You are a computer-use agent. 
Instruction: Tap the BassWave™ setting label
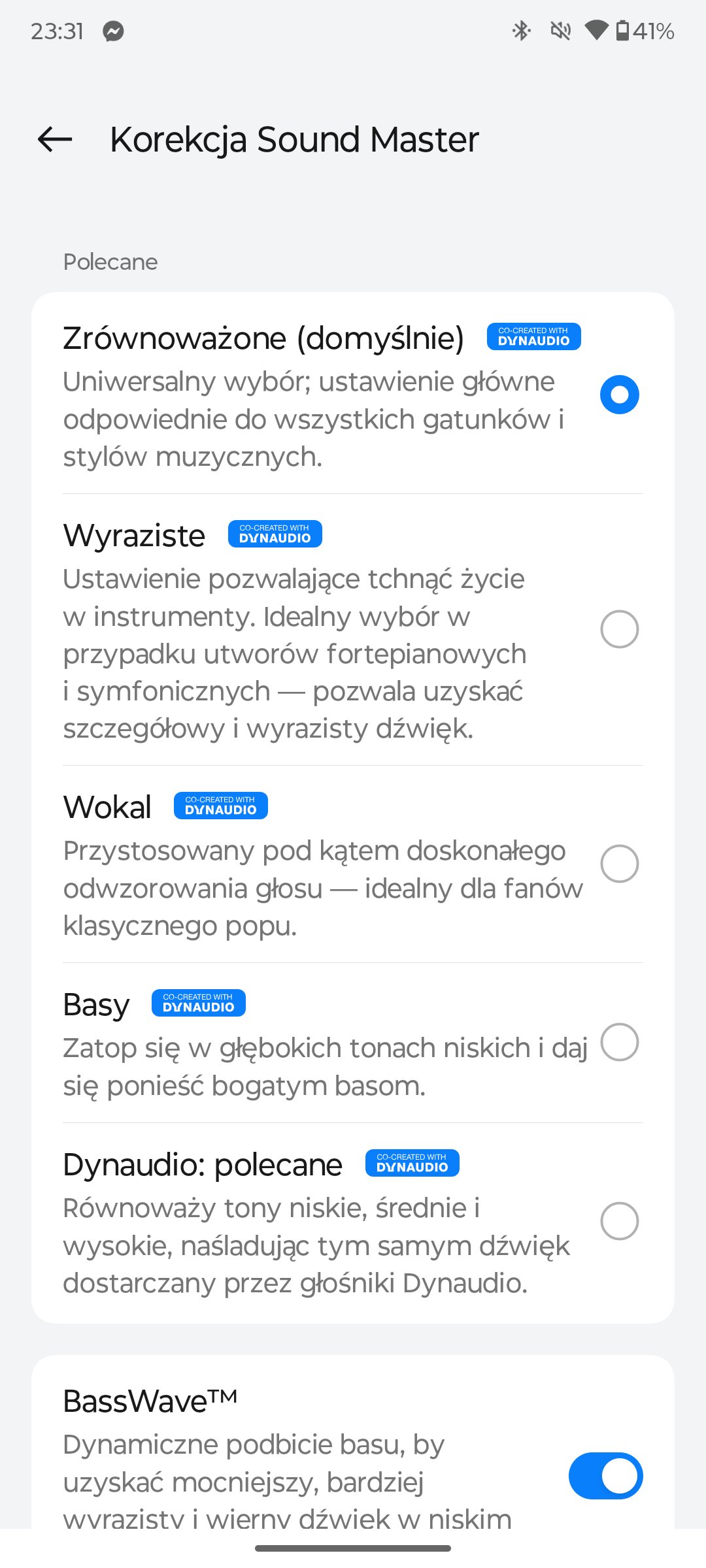tap(150, 1401)
